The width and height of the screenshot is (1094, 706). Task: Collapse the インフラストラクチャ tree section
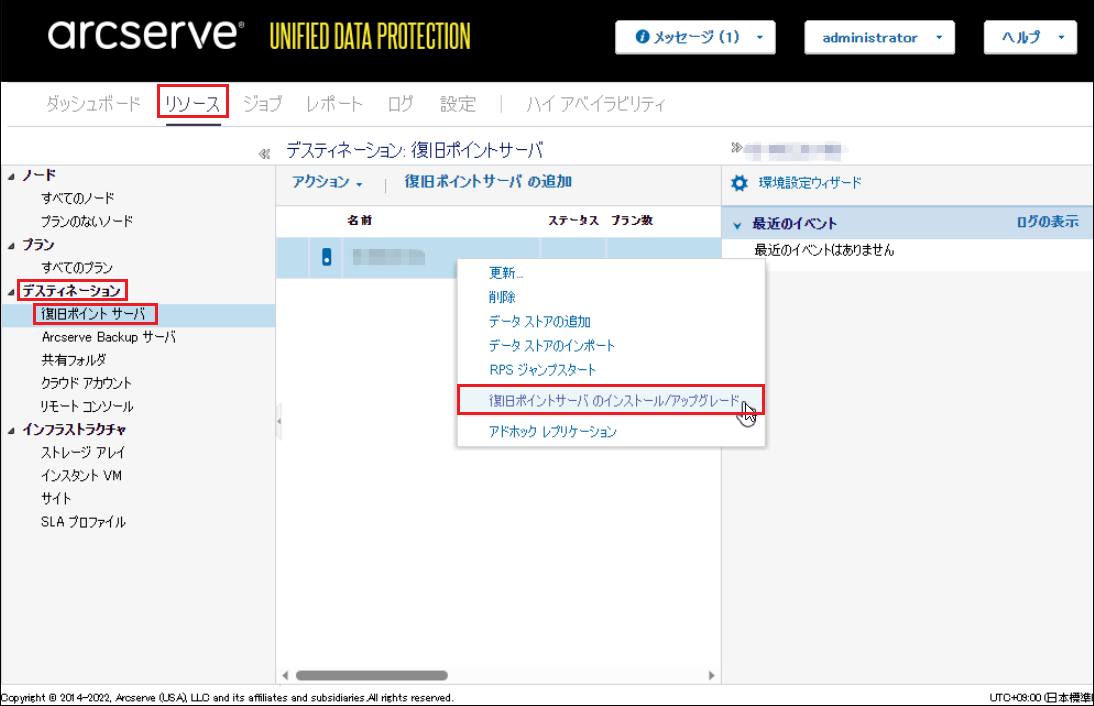(11, 430)
